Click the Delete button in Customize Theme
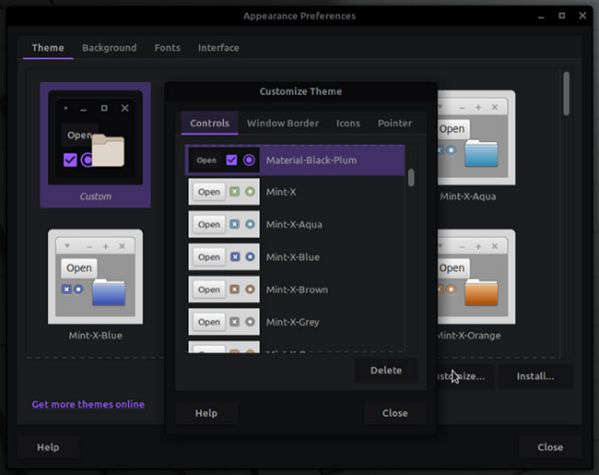The width and height of the screenshot is (599, 475). pyautogui.click(x=386, y=370)
